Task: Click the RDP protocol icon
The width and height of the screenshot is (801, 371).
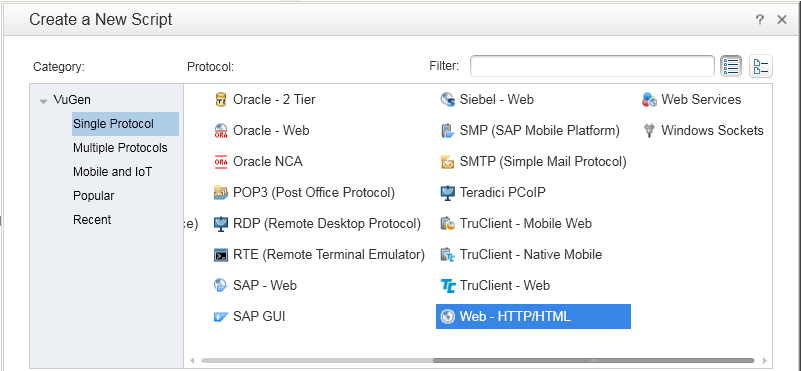Action: pos(220,224)
